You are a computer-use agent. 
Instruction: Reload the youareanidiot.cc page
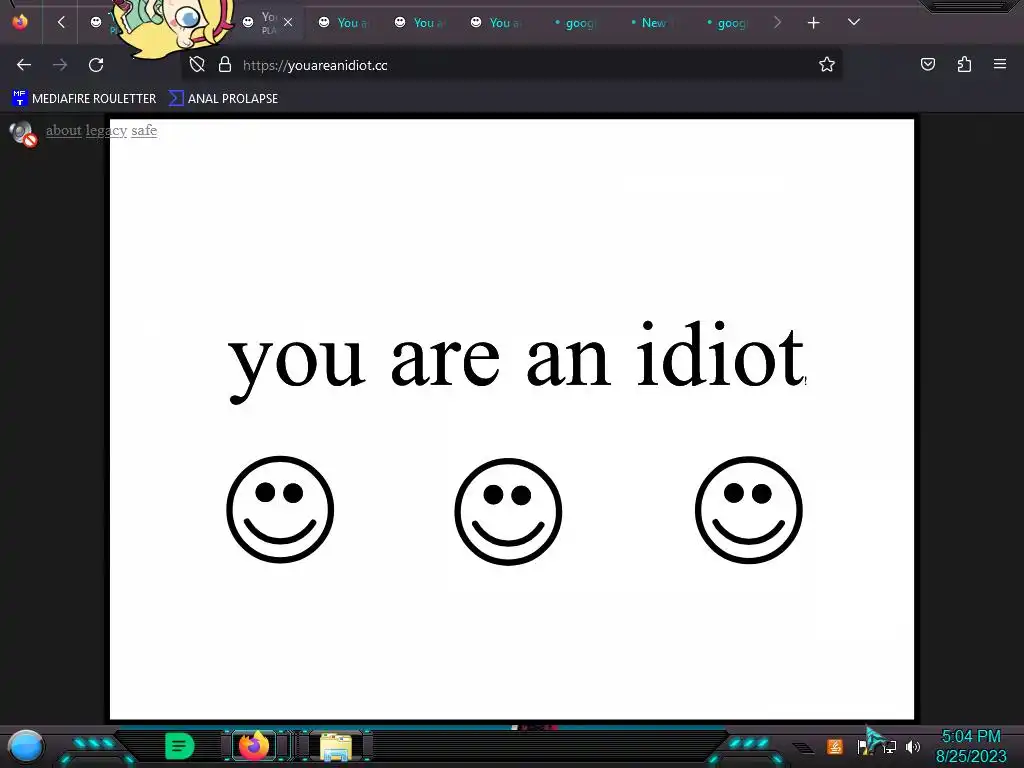pyautogui.click(x=96, y=65)
